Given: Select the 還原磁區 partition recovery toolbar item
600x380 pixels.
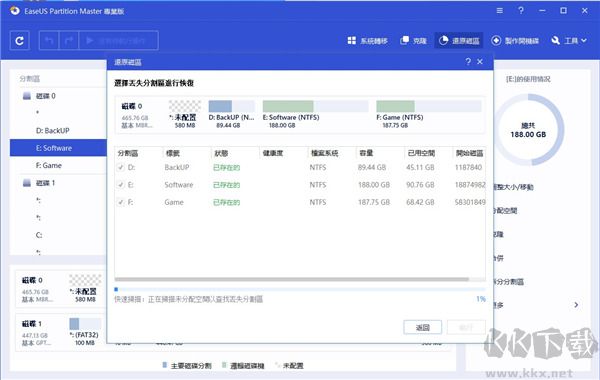Looking at the screenshot, I should [459, 41].
